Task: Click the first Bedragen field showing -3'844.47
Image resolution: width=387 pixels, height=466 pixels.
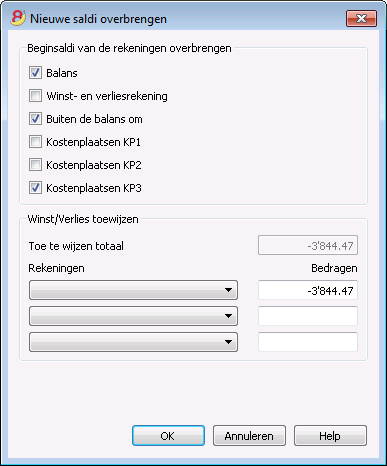Action: (308, 290)
